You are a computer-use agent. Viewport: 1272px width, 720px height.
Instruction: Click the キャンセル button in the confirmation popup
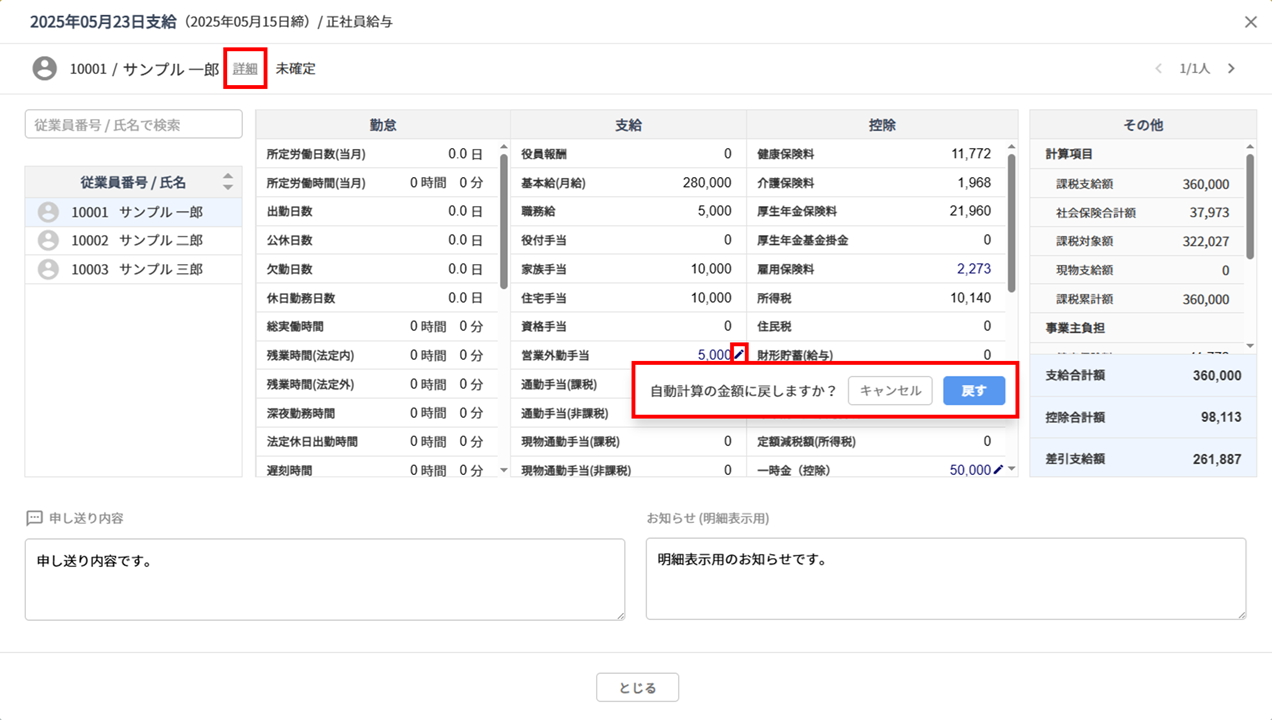point(890,391)
